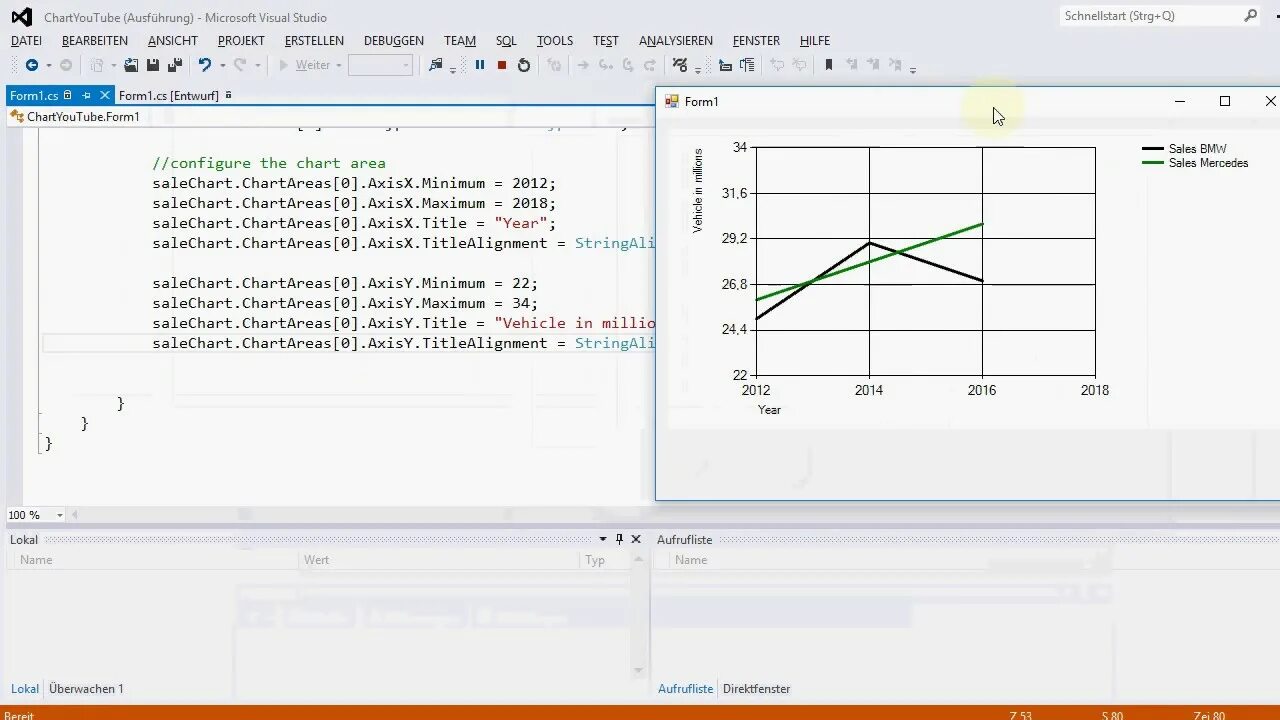Switch to the Aufrufliste bottom tab
Viewport: 1280px width, 720px height.
686,689
